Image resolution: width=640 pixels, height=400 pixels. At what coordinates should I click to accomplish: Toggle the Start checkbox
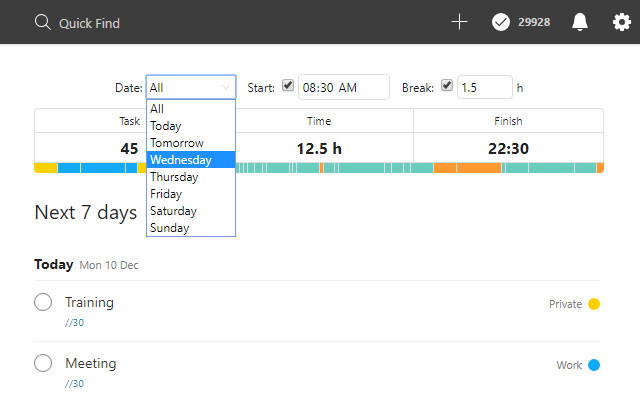[288, 85]
